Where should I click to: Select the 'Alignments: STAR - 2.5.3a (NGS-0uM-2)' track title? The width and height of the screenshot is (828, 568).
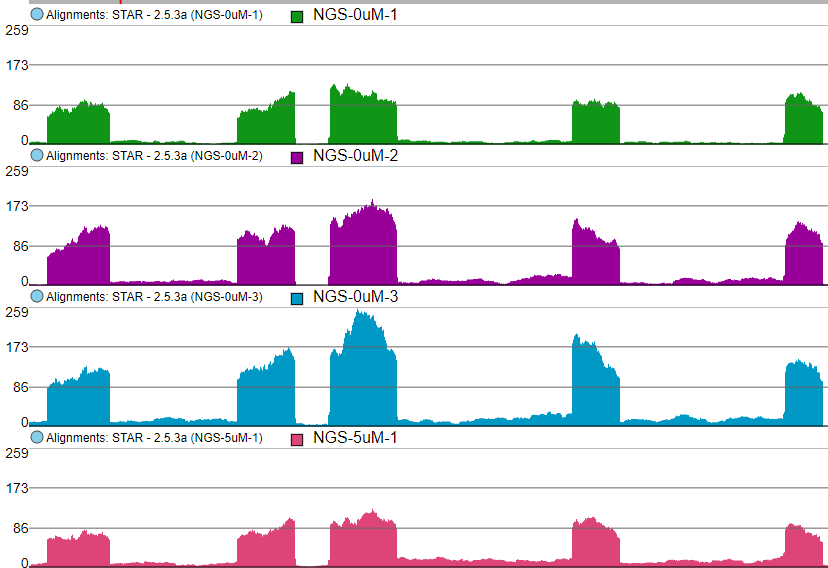154,156
